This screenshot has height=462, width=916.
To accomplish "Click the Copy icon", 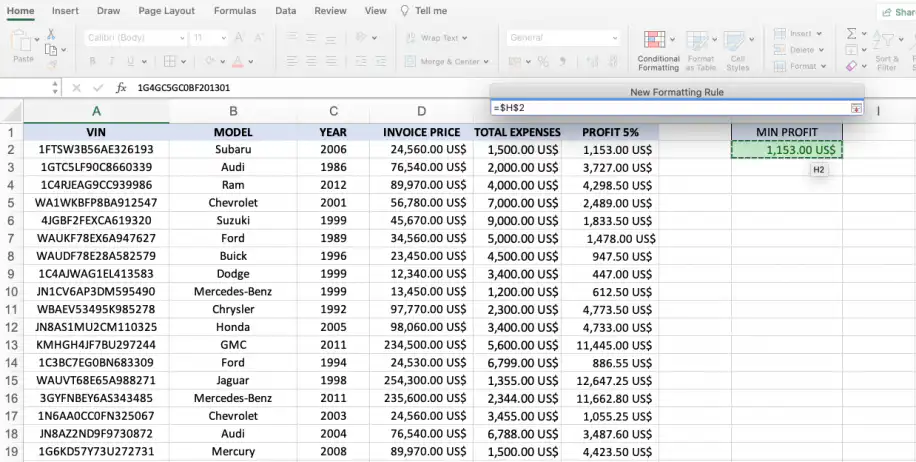I will pos(51,50).
